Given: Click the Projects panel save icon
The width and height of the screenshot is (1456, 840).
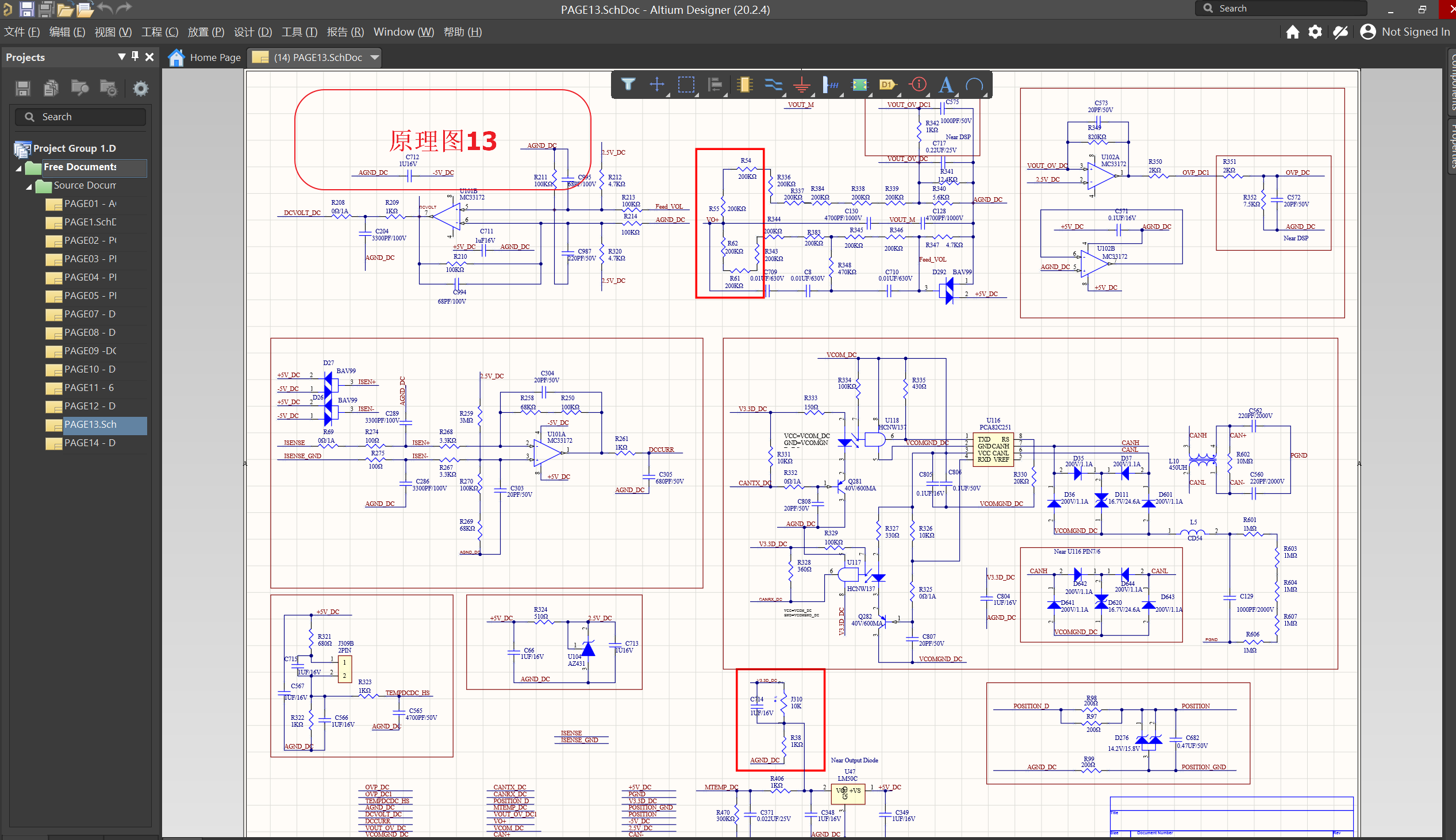Looking at the screenshot, I should pos(22,88).
